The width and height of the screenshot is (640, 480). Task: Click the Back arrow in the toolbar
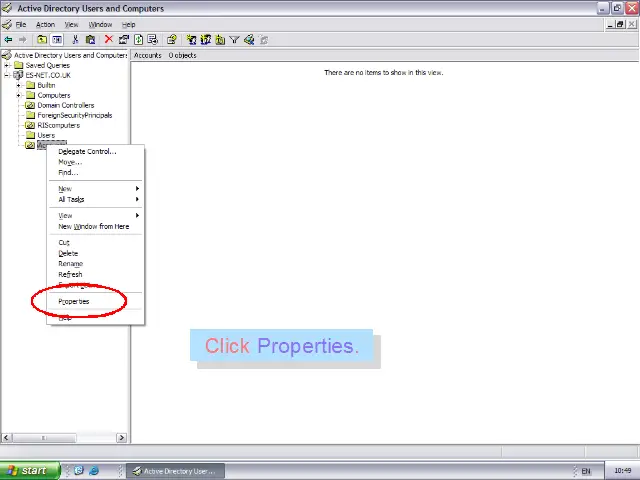click(x=8, y=40)
